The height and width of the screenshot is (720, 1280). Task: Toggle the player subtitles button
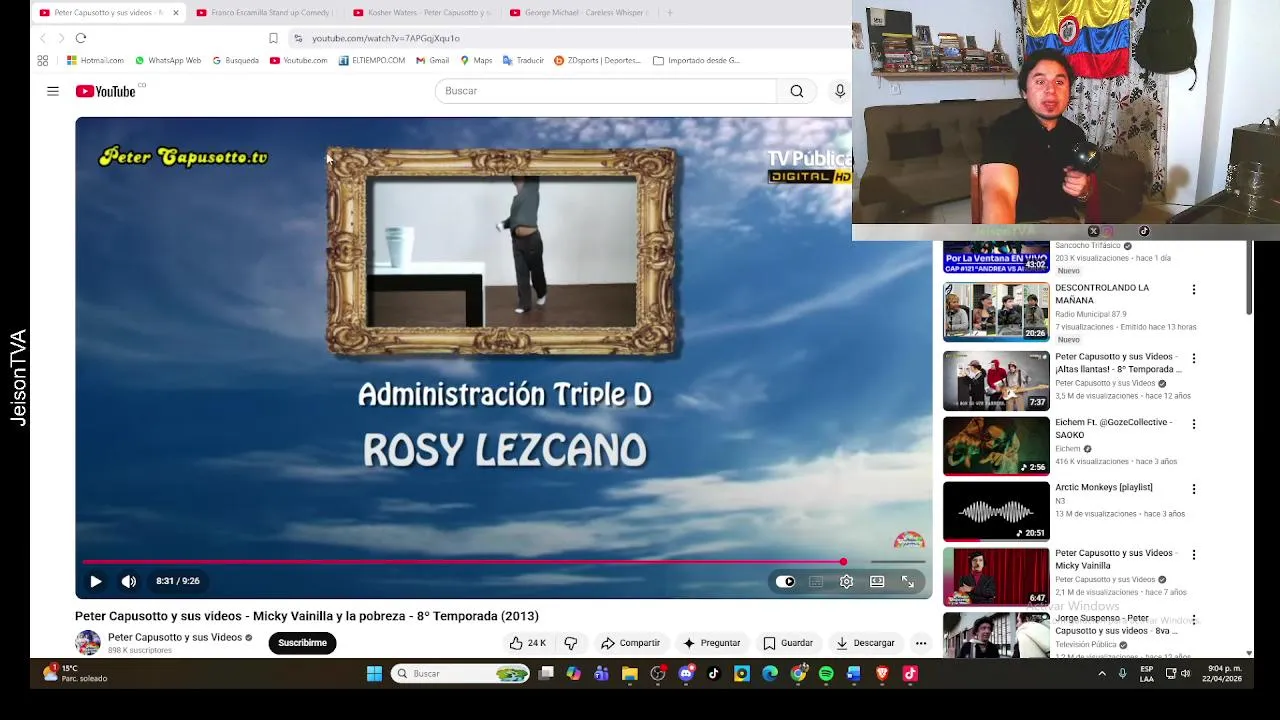pos(816,581)
